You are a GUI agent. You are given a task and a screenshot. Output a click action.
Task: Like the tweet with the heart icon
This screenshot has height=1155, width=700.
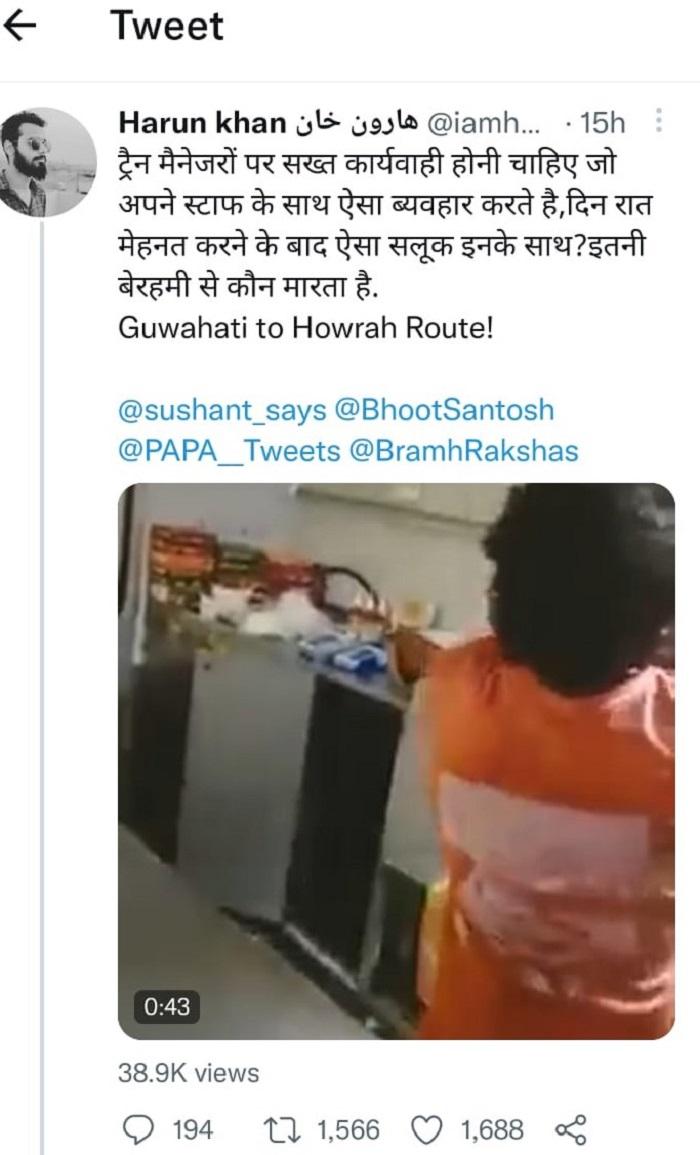coord(425,1130)
